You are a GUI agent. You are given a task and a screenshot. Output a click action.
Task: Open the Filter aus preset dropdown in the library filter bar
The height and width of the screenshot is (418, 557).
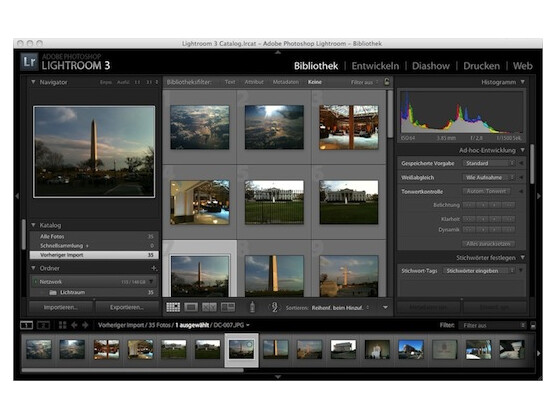pos(364,82)
